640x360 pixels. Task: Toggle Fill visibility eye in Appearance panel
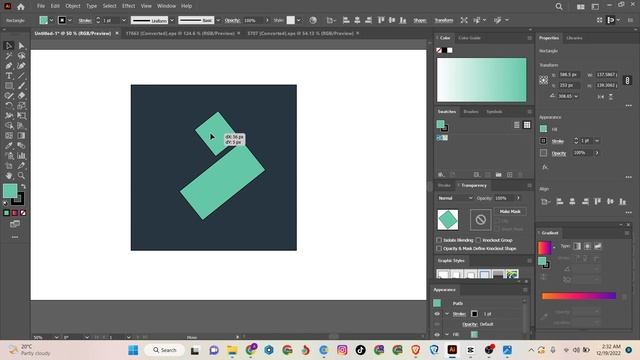pos(437,334)
